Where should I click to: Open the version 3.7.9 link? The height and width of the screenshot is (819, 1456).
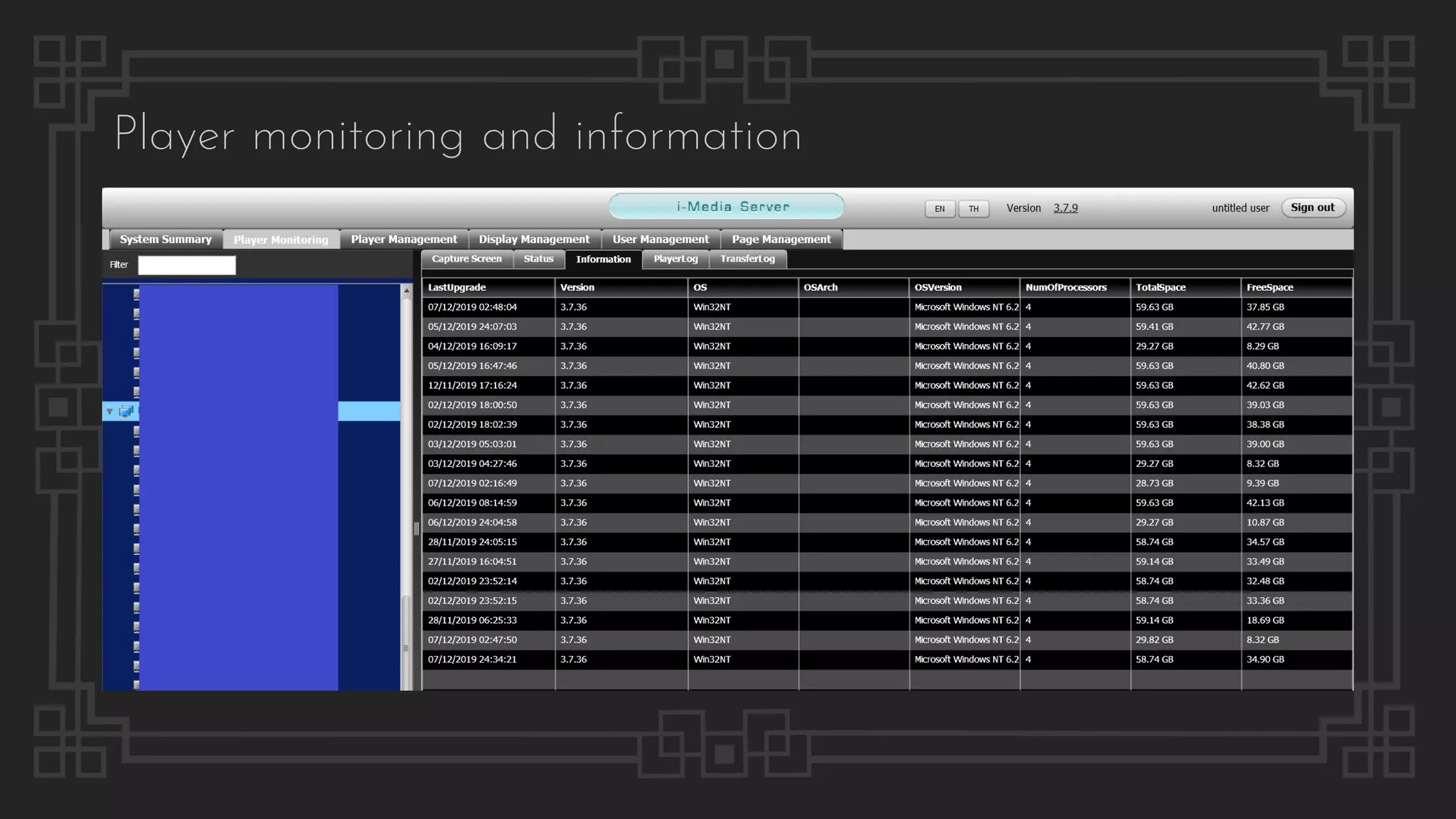click(1065, 208)
